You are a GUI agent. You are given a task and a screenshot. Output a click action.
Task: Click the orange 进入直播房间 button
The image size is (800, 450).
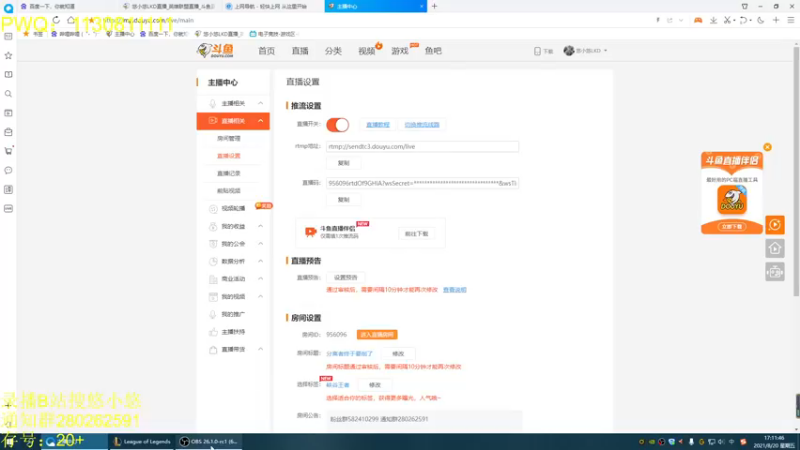(377, 335)
